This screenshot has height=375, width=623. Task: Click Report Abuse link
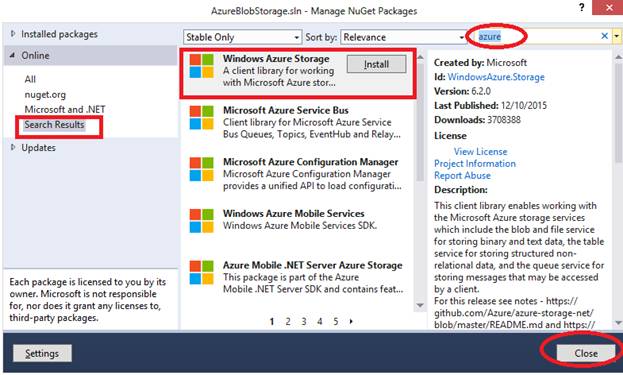462,176
